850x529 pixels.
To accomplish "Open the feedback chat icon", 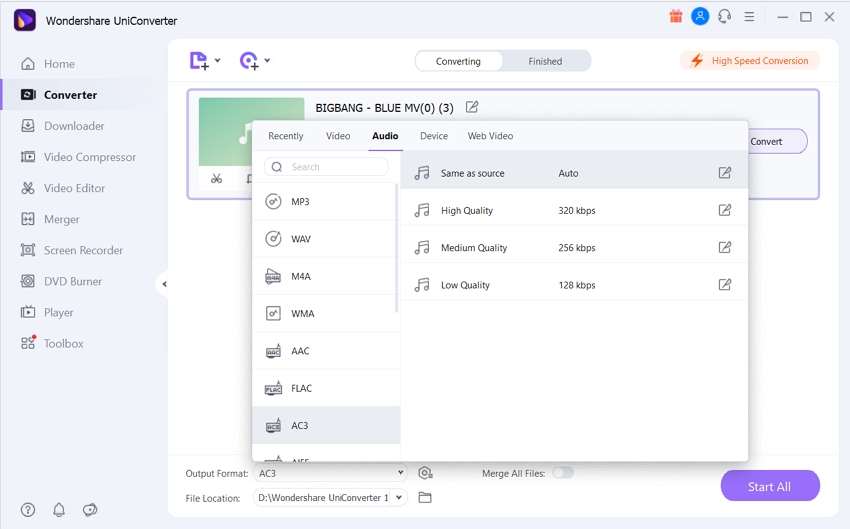I will pyautogui.click(x=90, y=509).
